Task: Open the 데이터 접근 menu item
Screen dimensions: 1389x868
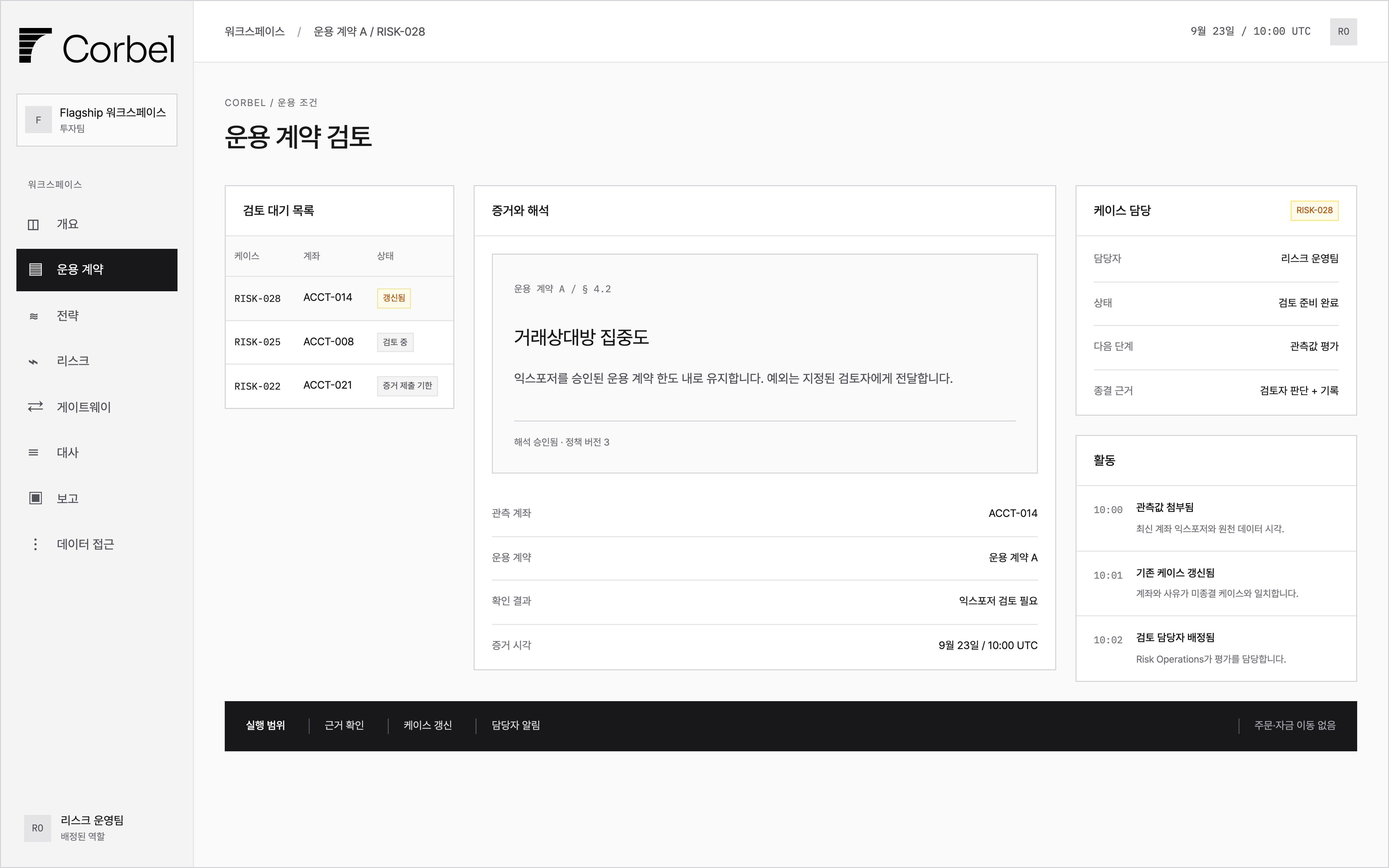Action: point(97,544)
